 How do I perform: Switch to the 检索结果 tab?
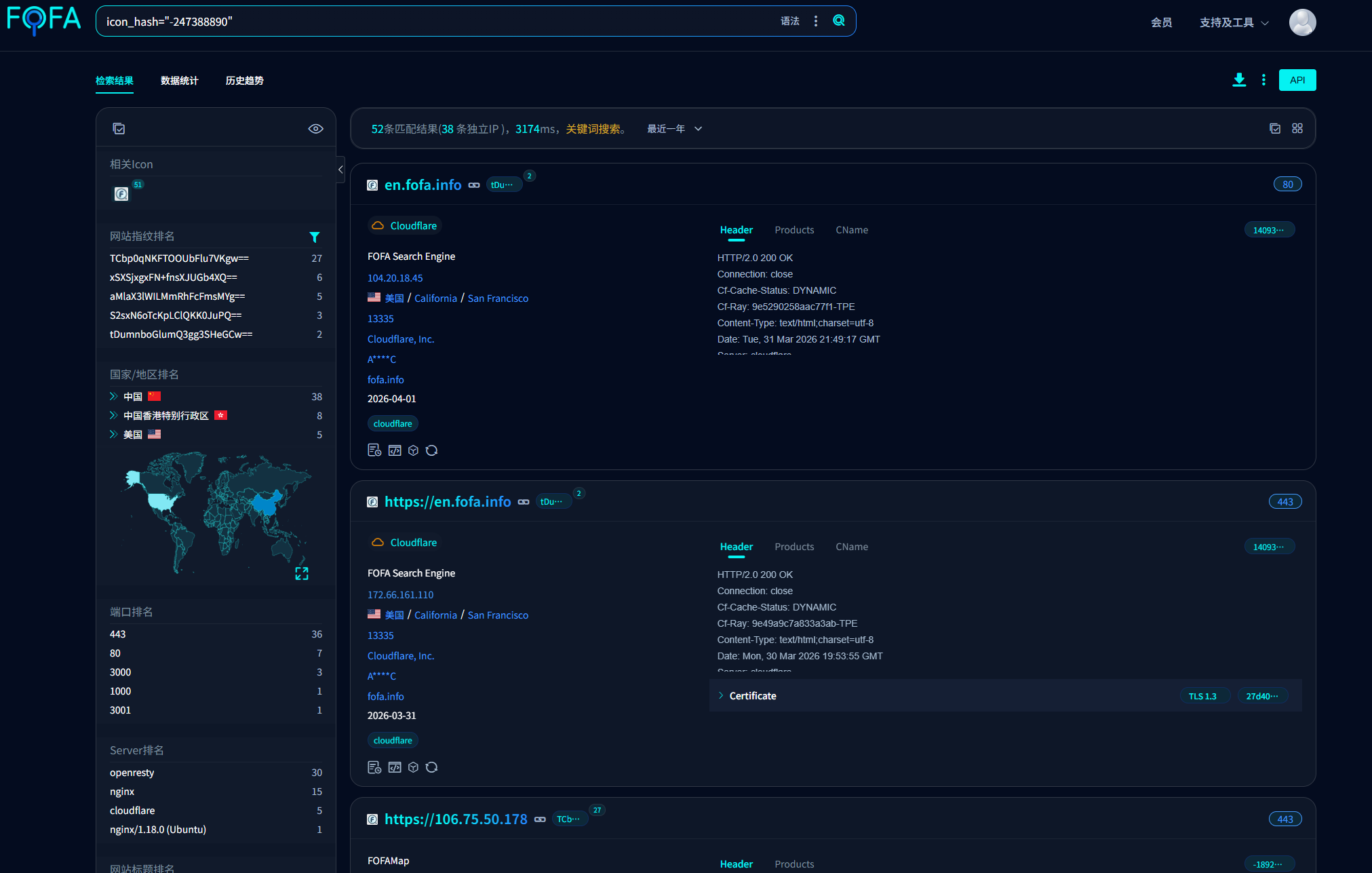[x=115, y=81]
